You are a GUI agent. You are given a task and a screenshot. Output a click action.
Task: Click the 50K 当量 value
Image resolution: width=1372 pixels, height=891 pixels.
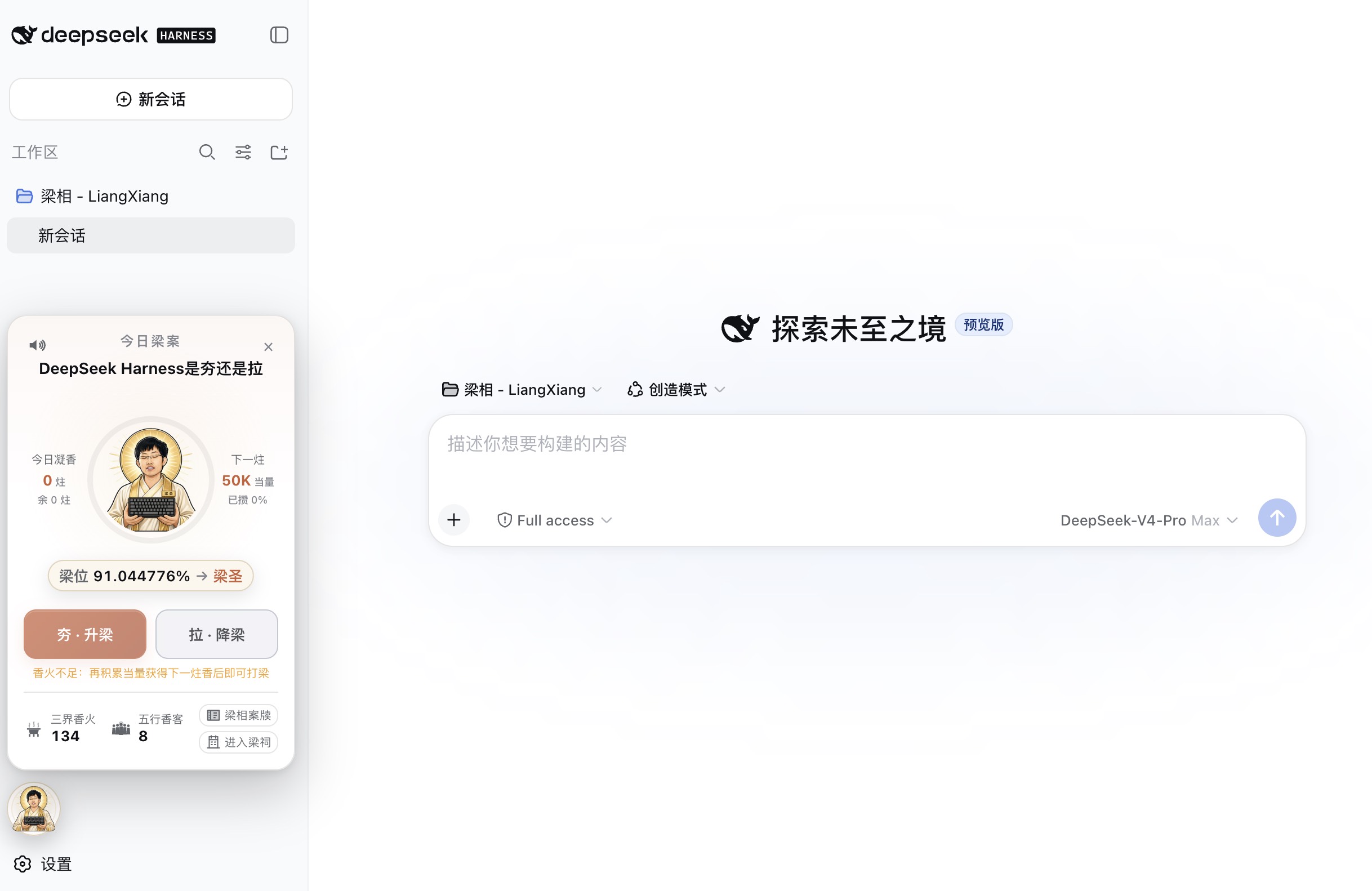(x=248, y=480)
